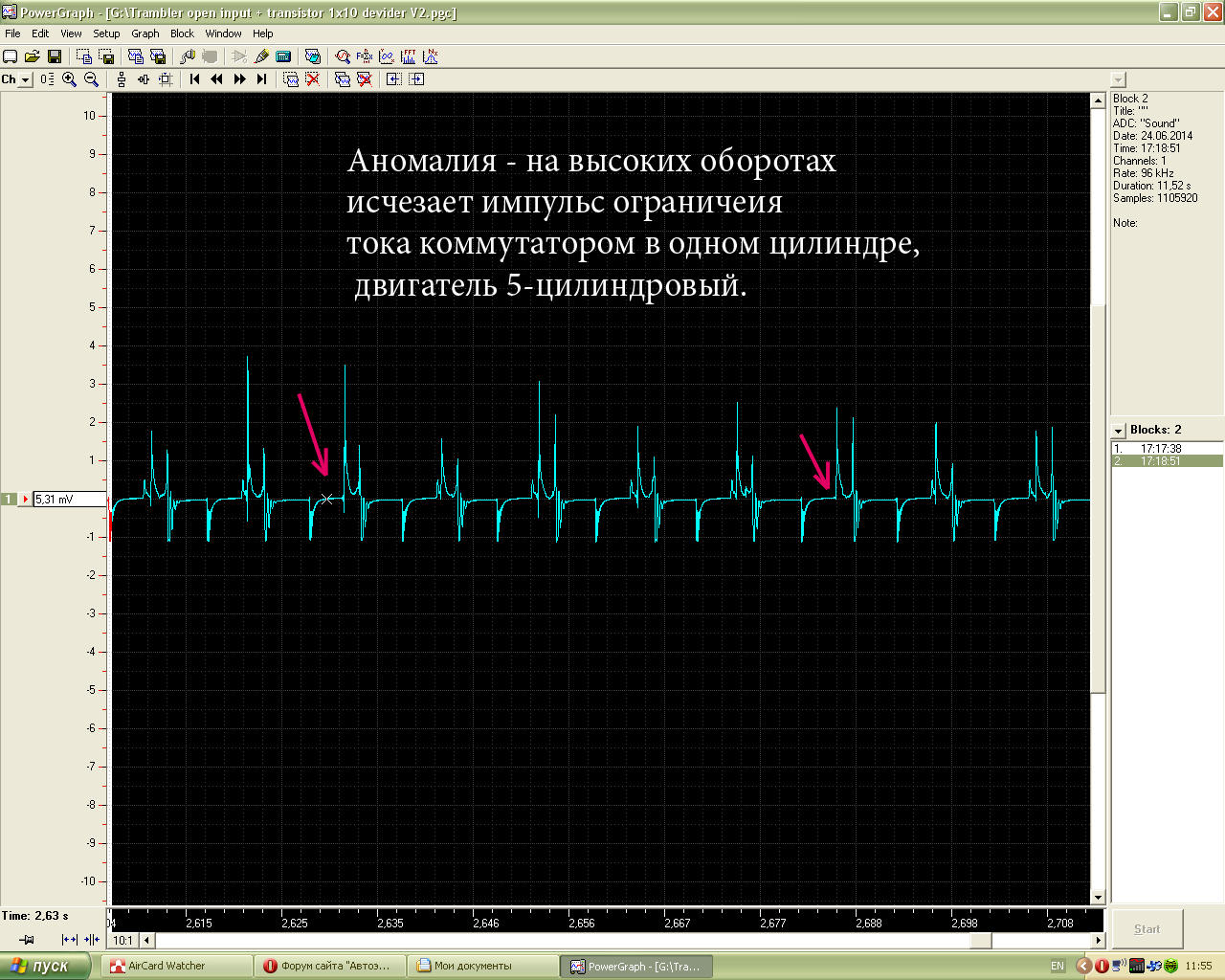
Task: Click the 10:1 time scale button
Action: pyautogui.click(x=123, y=940)
